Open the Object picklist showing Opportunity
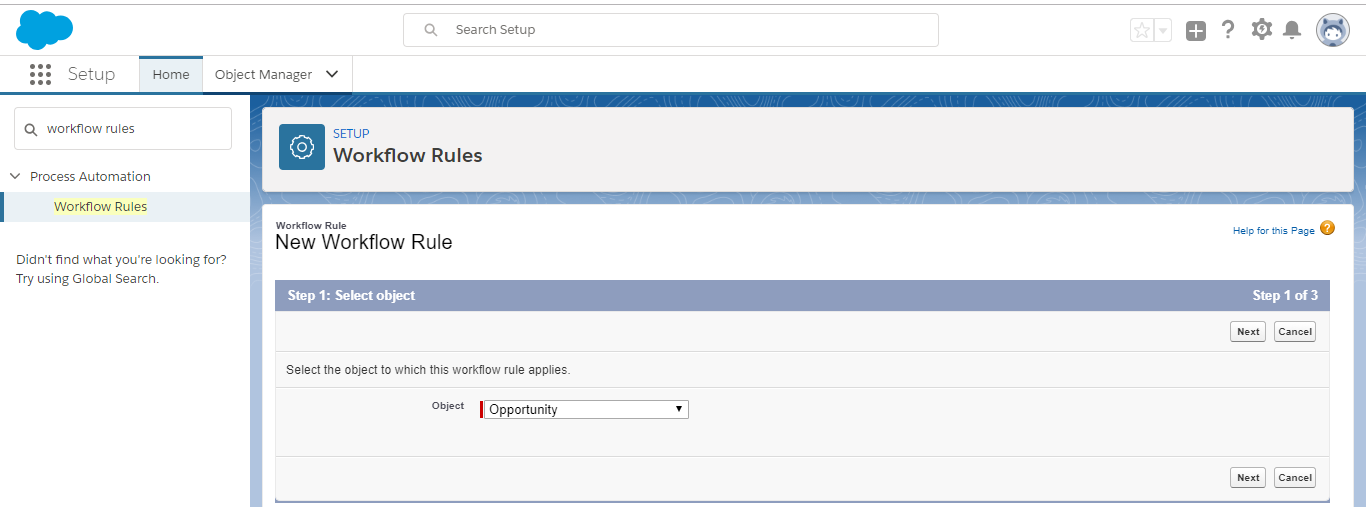The width and height of the screenshot is (1366, 507). click(586, 409)
